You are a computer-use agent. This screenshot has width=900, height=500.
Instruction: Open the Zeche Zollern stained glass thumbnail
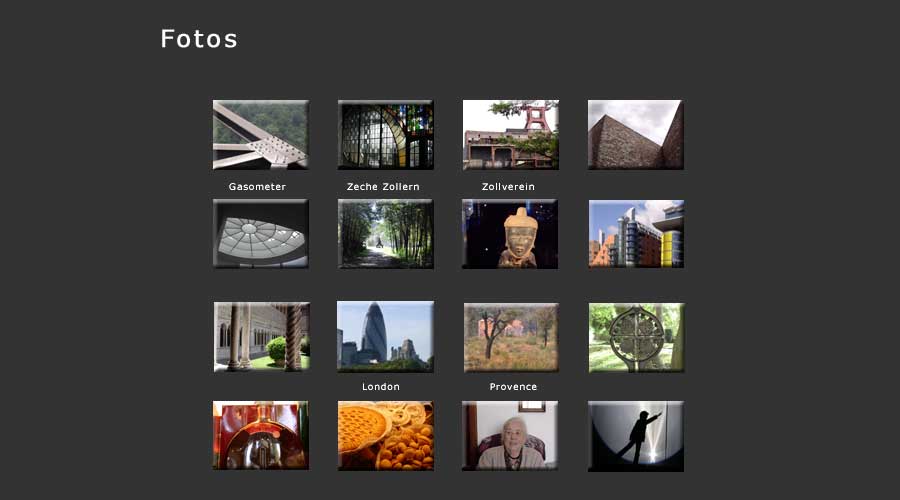(386, 135)
